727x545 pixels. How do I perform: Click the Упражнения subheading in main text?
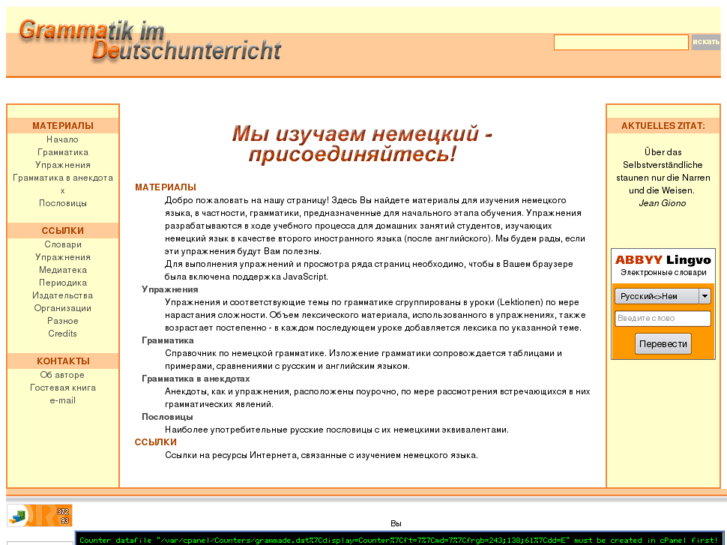(x=170, y=289)
